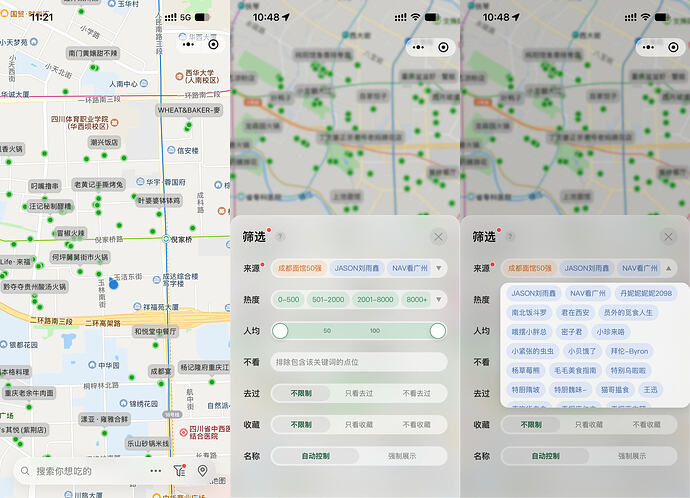The height and width of the screenshot is (498, 690).
Task: Open capsule dots menu on right screen
Action: (648, 47)
